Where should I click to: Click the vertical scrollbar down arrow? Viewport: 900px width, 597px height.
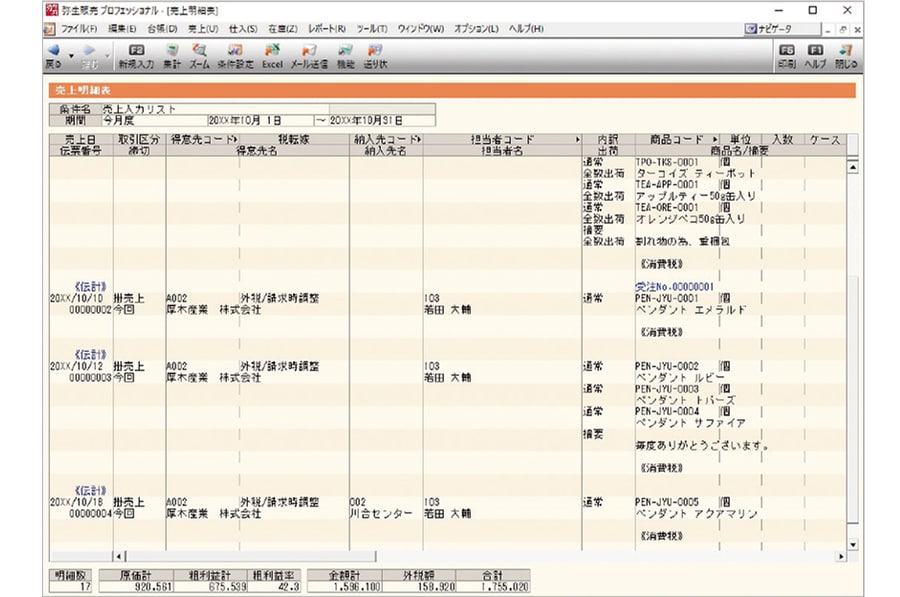(853, 544)
